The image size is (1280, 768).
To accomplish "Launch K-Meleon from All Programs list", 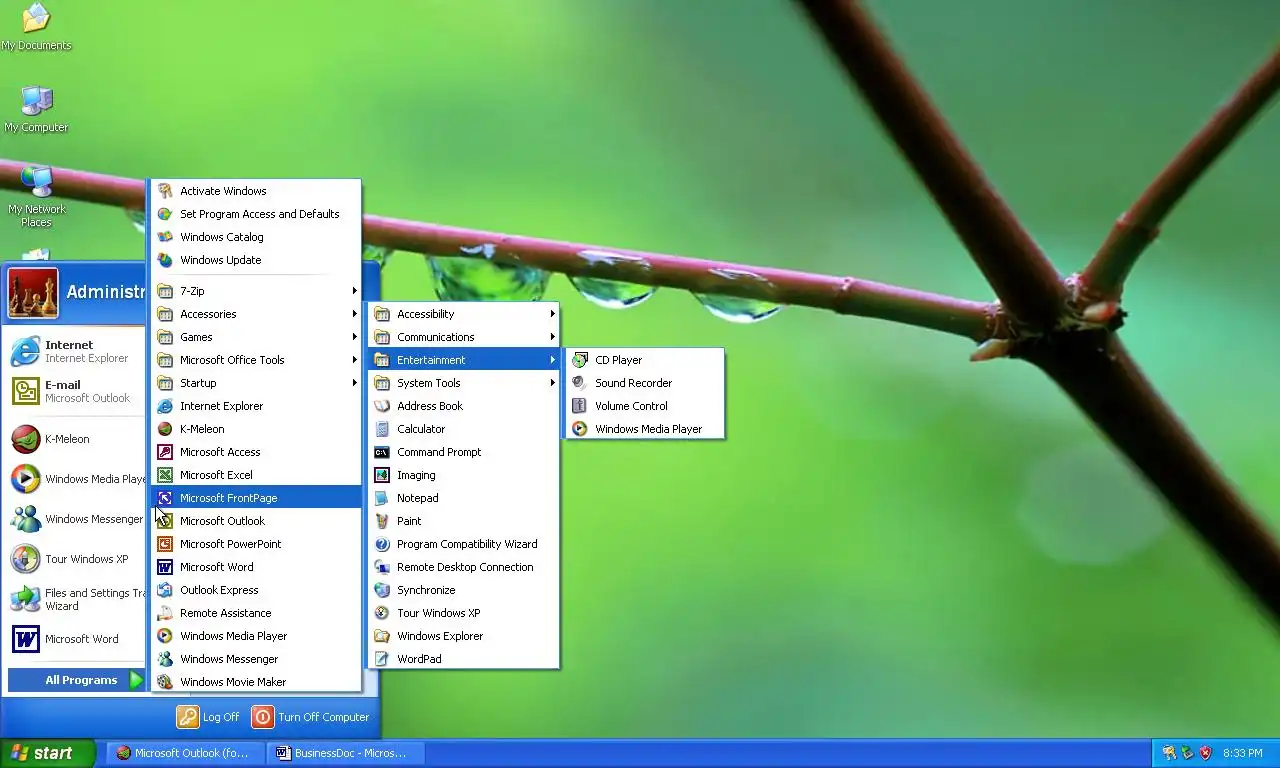I will pyautogui.click(x=255, y=429).
